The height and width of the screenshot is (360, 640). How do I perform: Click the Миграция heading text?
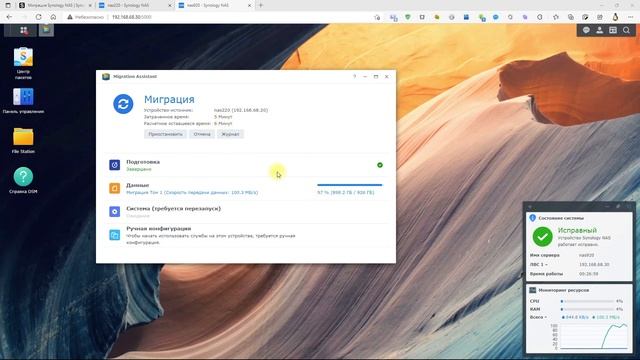tap(169, 99)
